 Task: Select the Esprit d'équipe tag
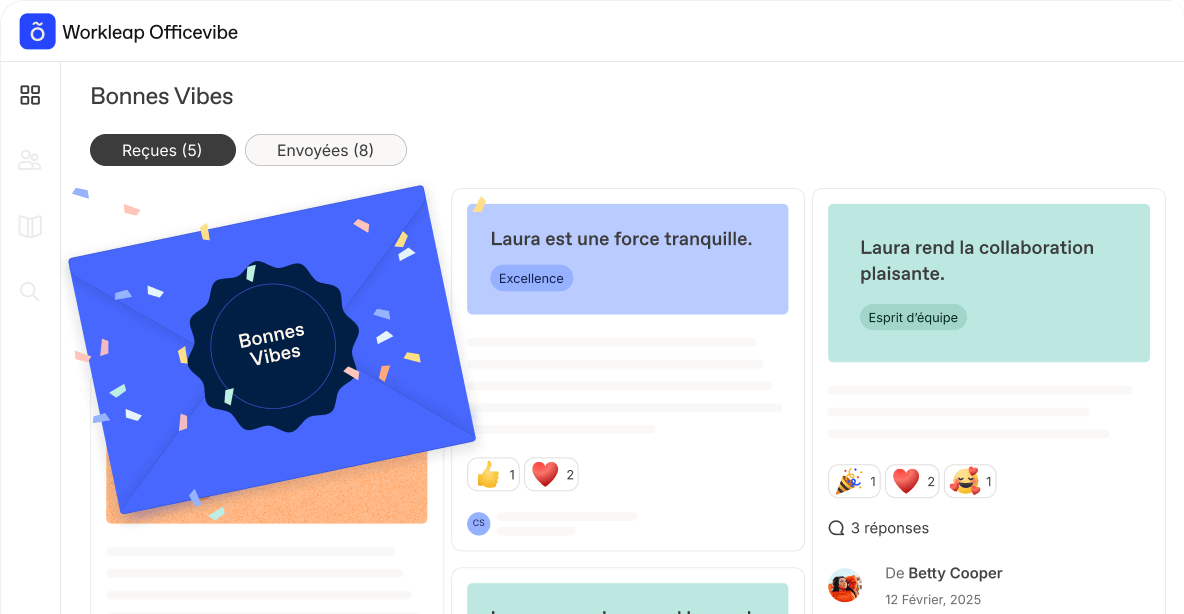(x=913, y=317)
